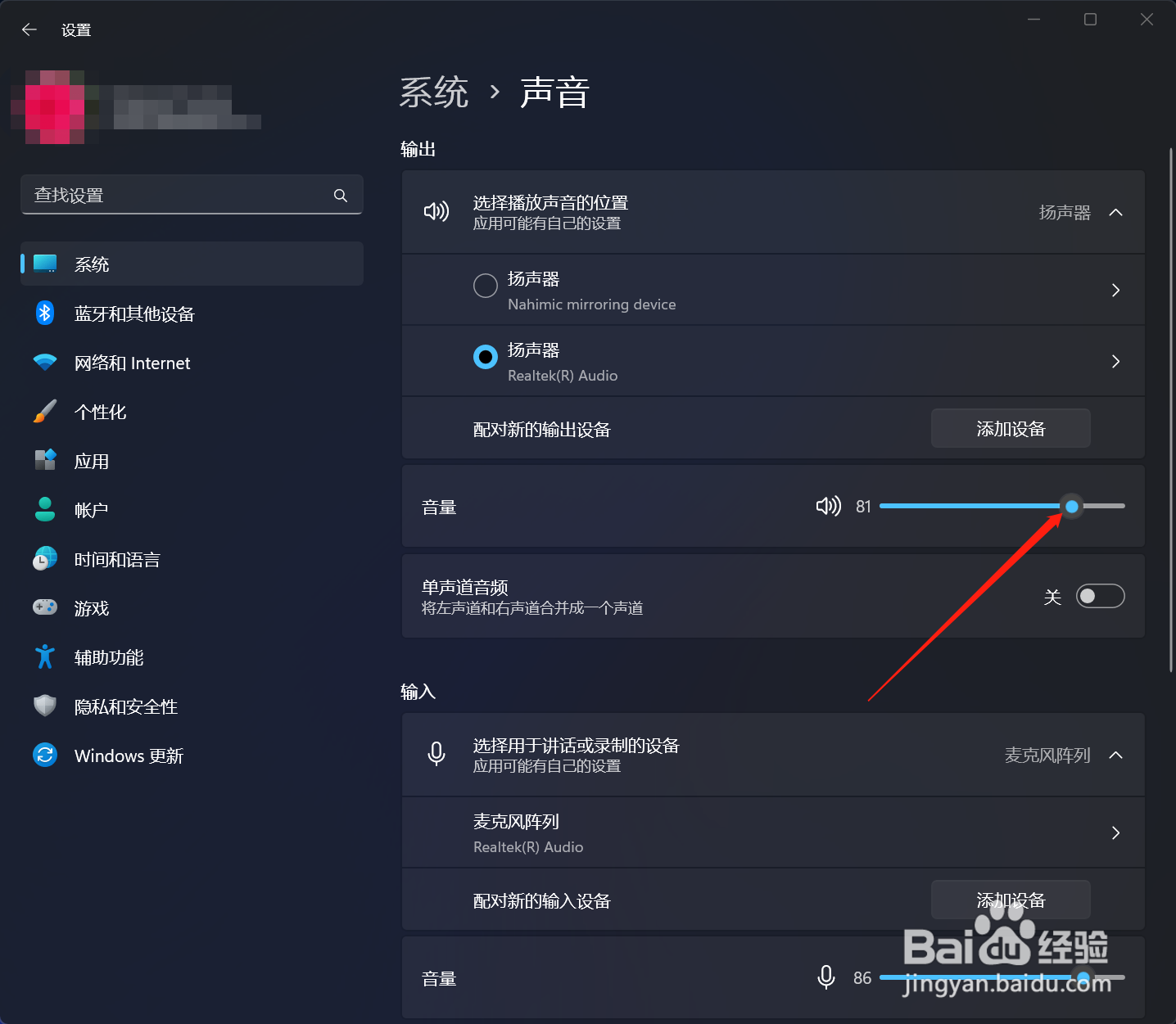Click the output volume slider handle
Viewport: 1176px width, 1024px height.
[x=1071, y=506]
